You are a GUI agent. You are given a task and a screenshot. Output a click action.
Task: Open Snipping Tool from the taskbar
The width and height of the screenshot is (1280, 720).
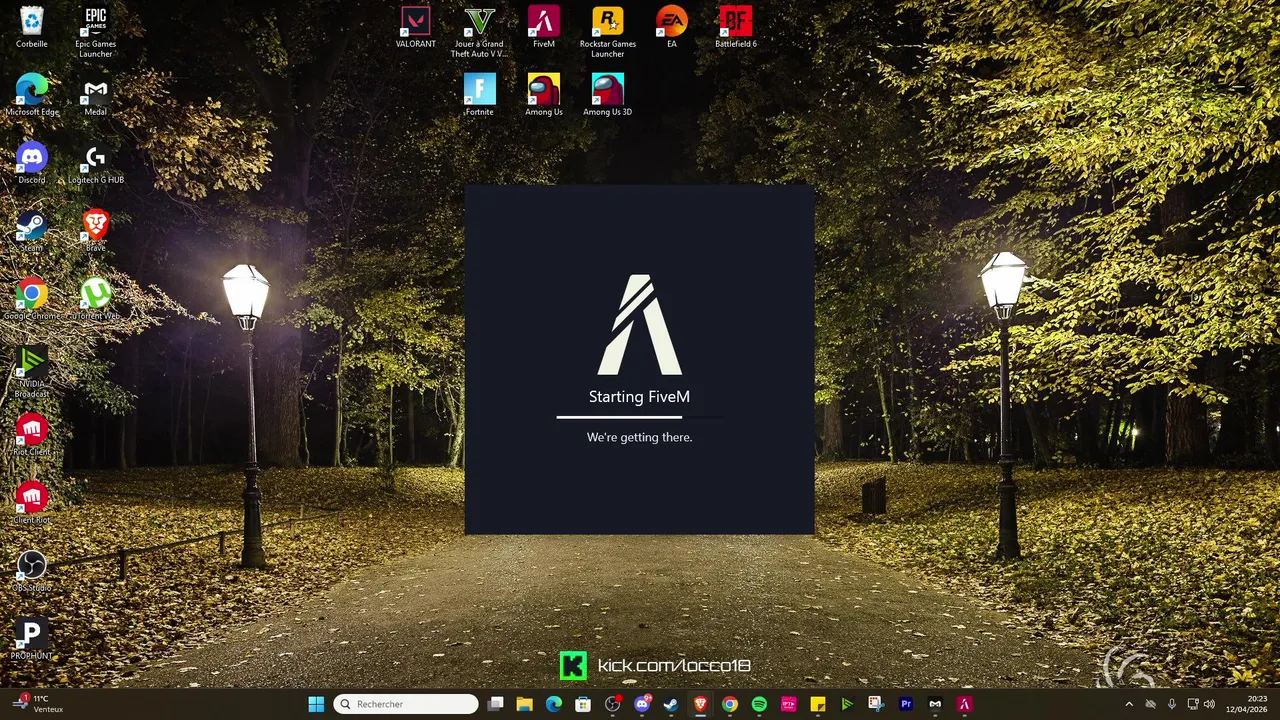pyautogui.click(x=876, y=704)
